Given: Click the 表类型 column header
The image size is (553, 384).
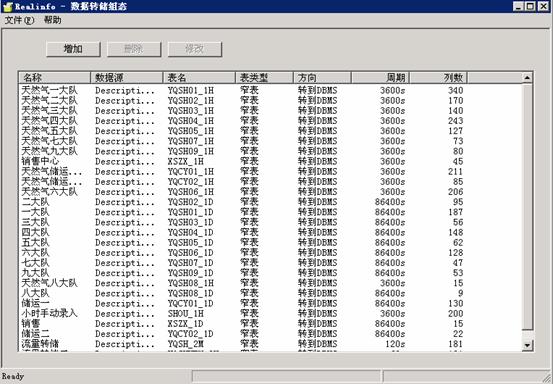Looking at the screenshot, I should 265,78.
